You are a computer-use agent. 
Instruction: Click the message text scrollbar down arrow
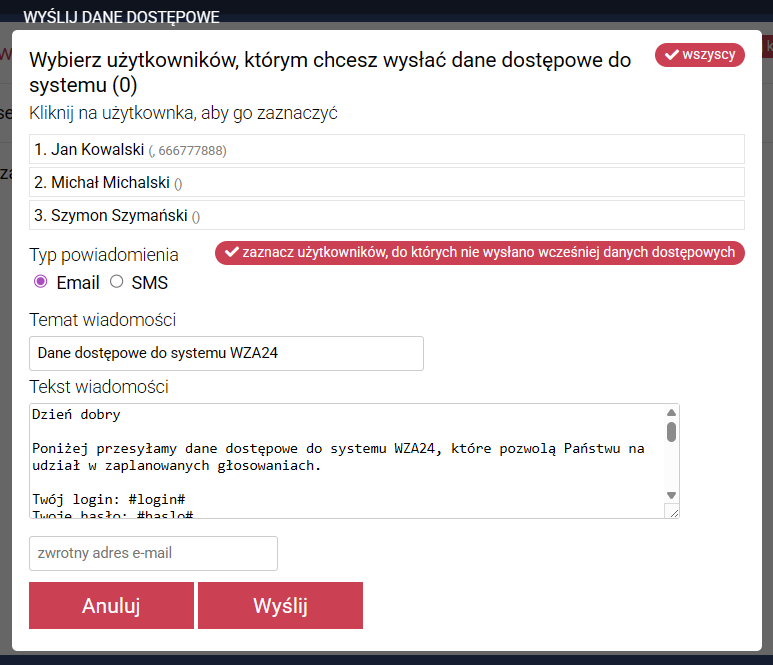point(672,495)
